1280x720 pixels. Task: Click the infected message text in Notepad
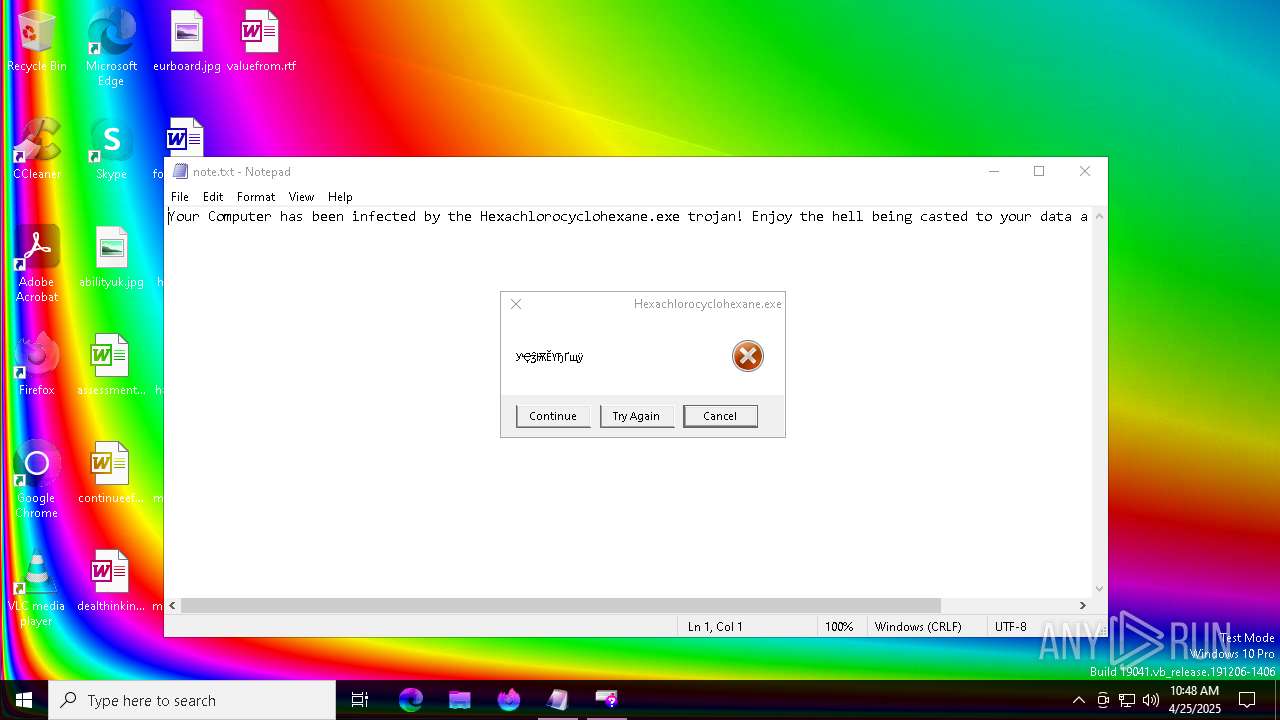628,216
